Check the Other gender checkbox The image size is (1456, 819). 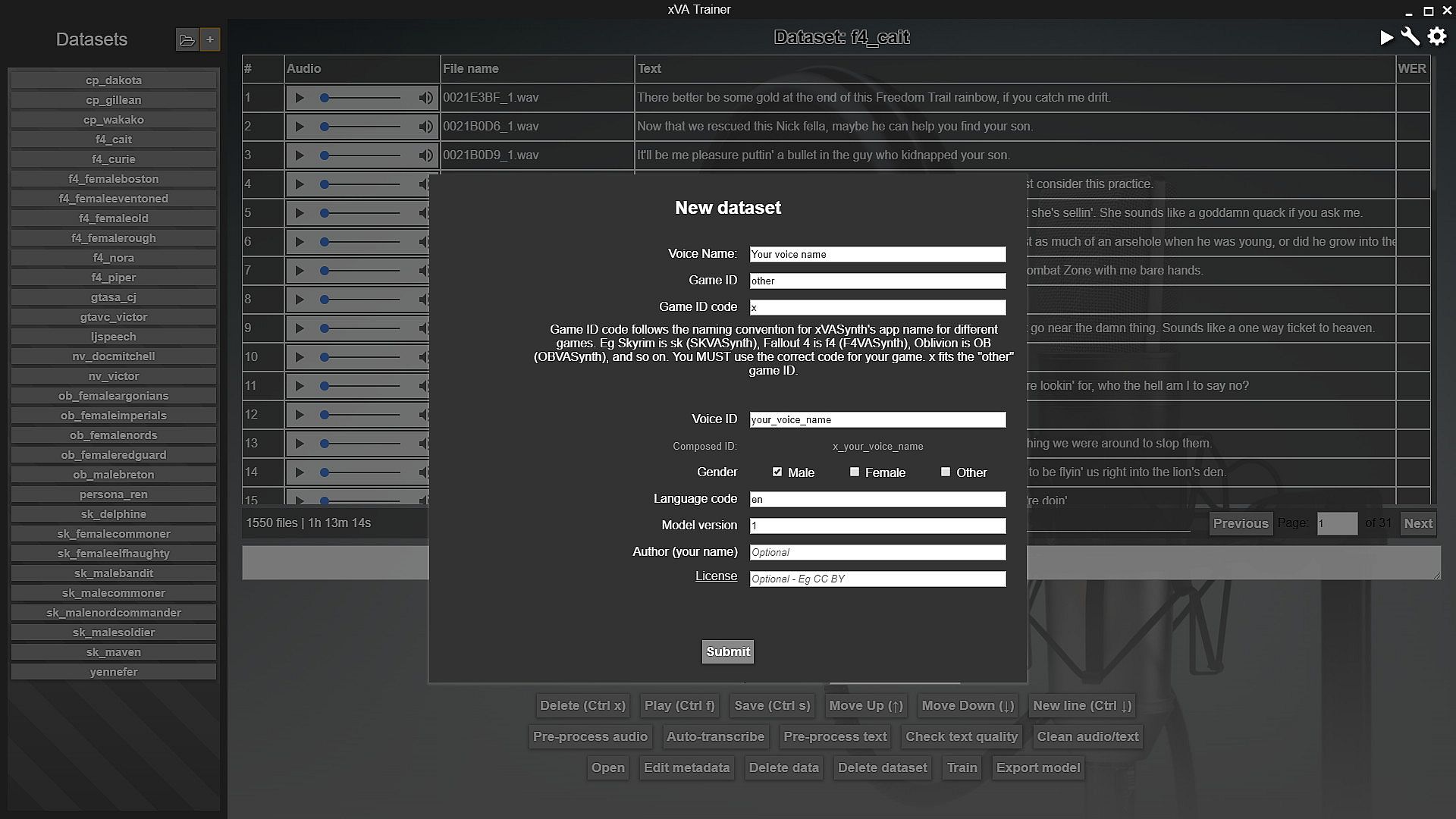click(946, 472)
